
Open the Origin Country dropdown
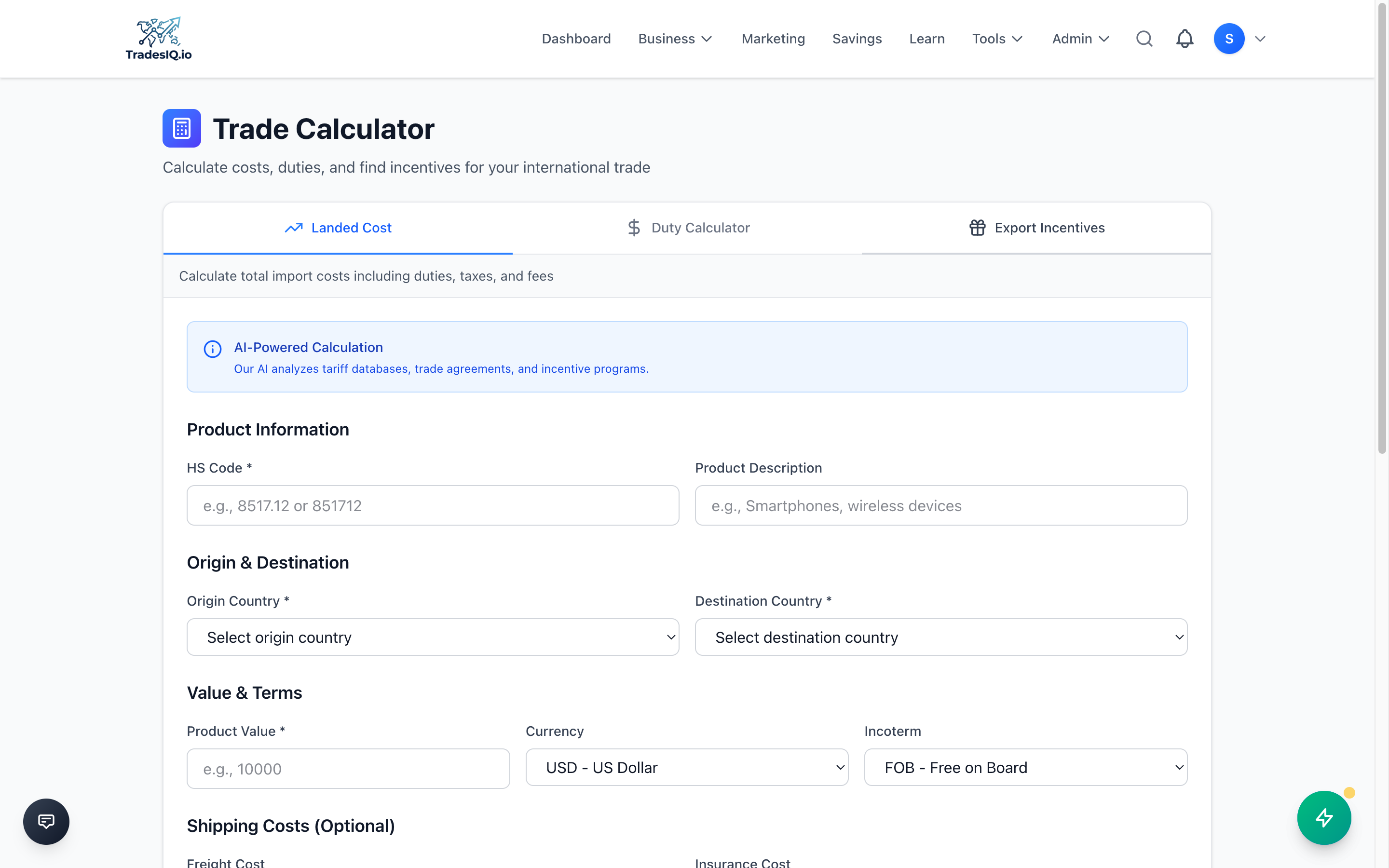tap(433, 637)
